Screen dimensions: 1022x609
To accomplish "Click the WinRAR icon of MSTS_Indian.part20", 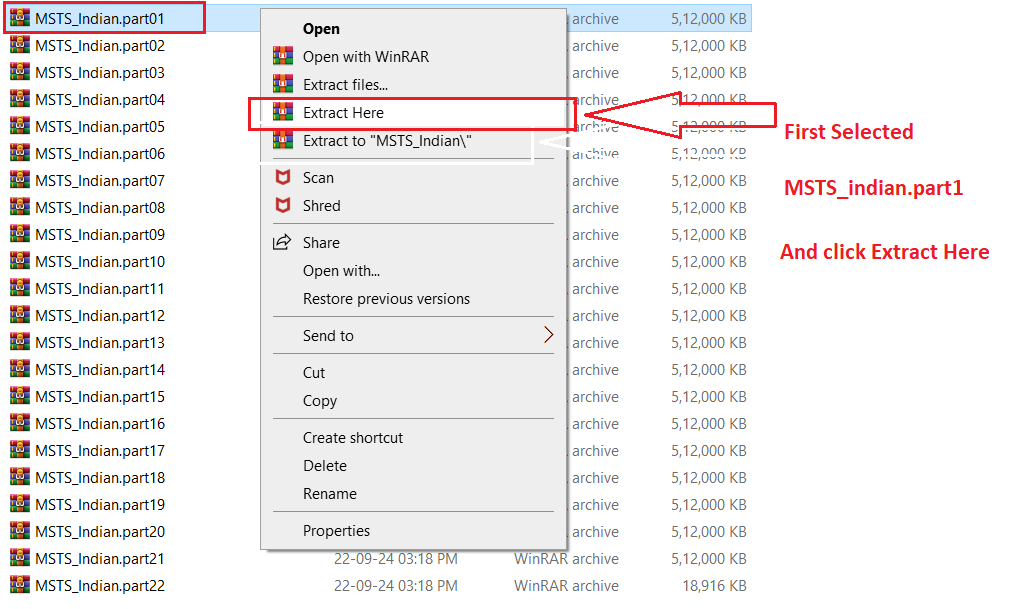I will [20, 531].
